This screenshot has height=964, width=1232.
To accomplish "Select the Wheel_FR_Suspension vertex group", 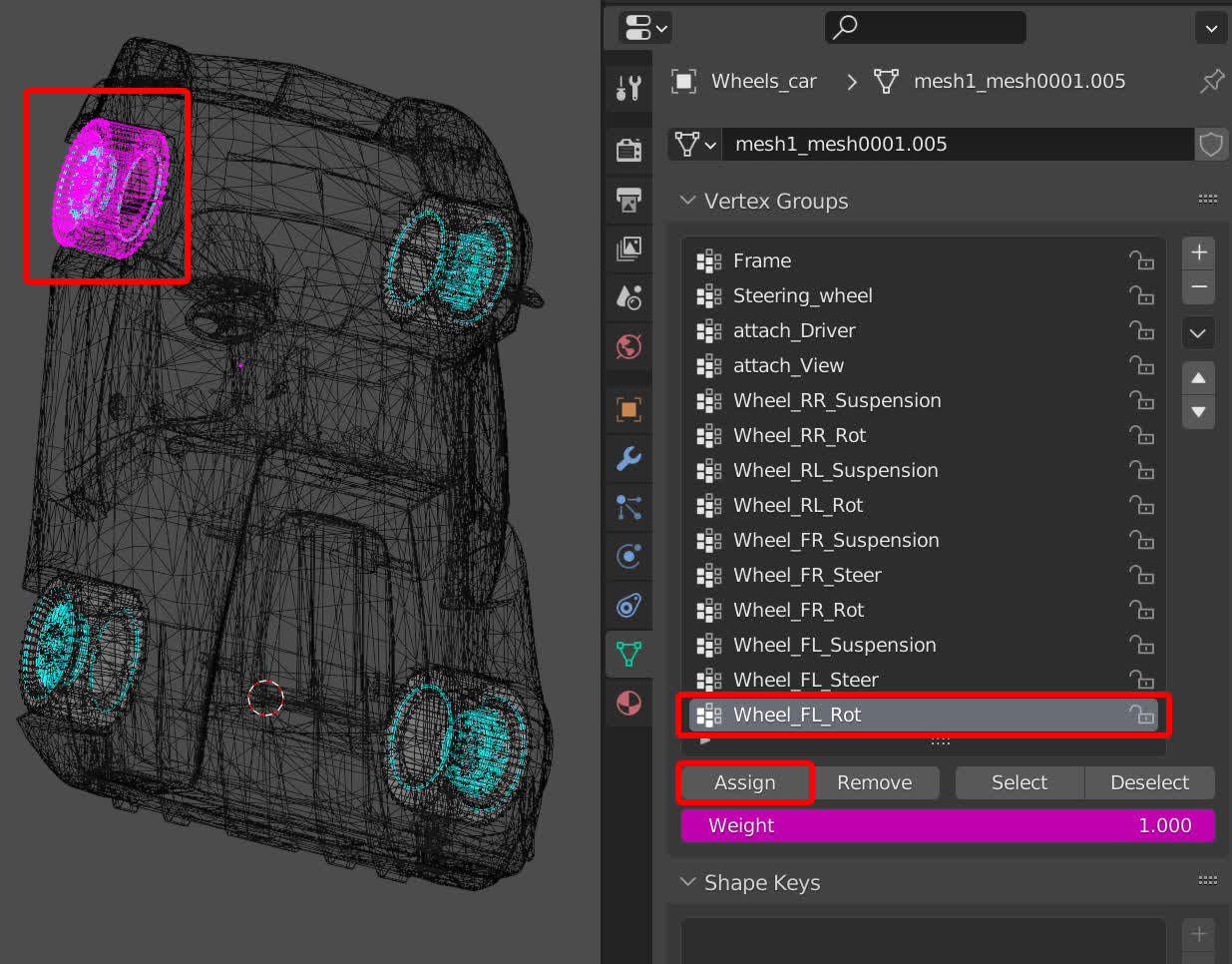I will [923, 540].
